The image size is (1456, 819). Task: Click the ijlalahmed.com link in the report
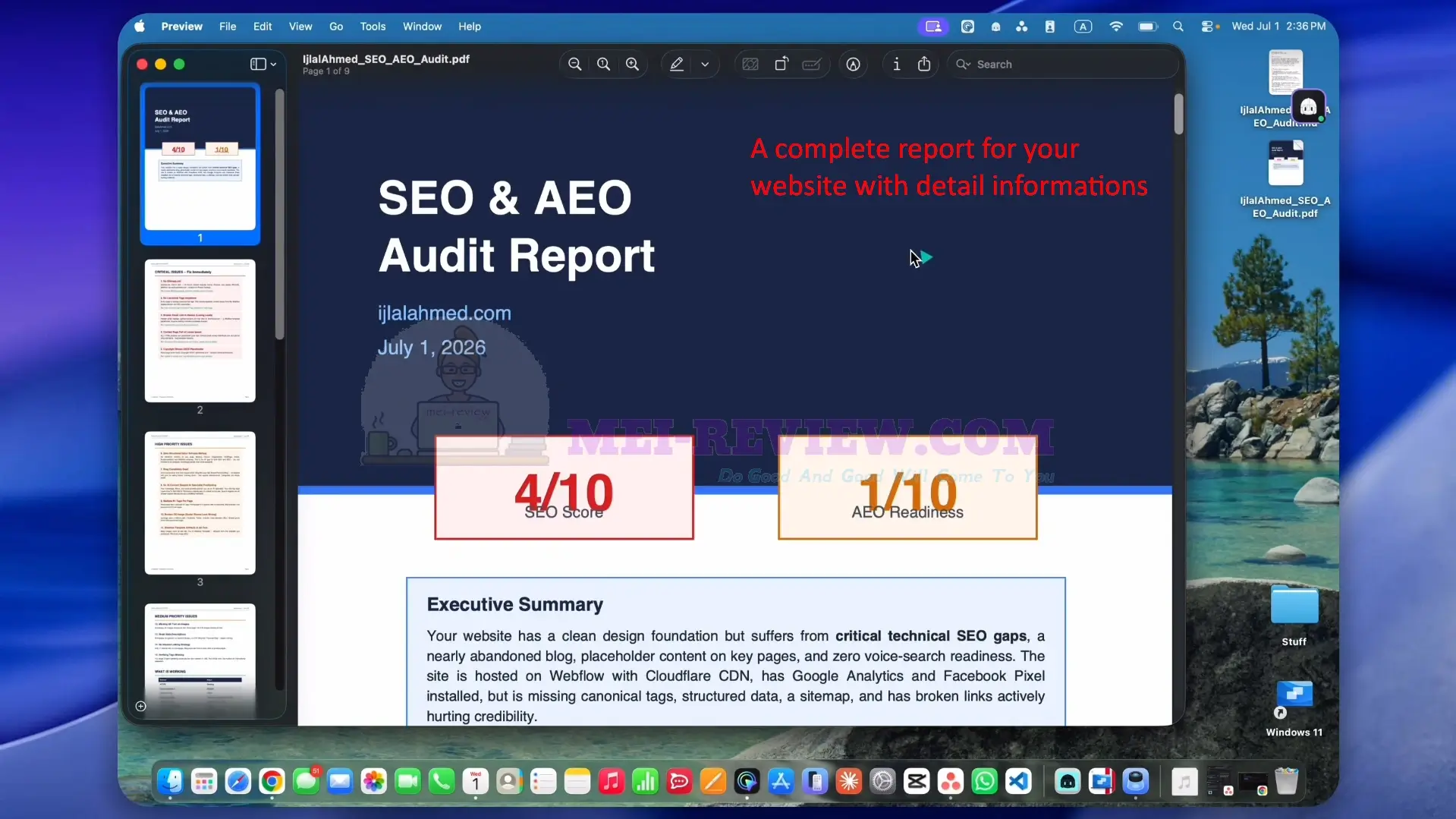click(445, 313)
